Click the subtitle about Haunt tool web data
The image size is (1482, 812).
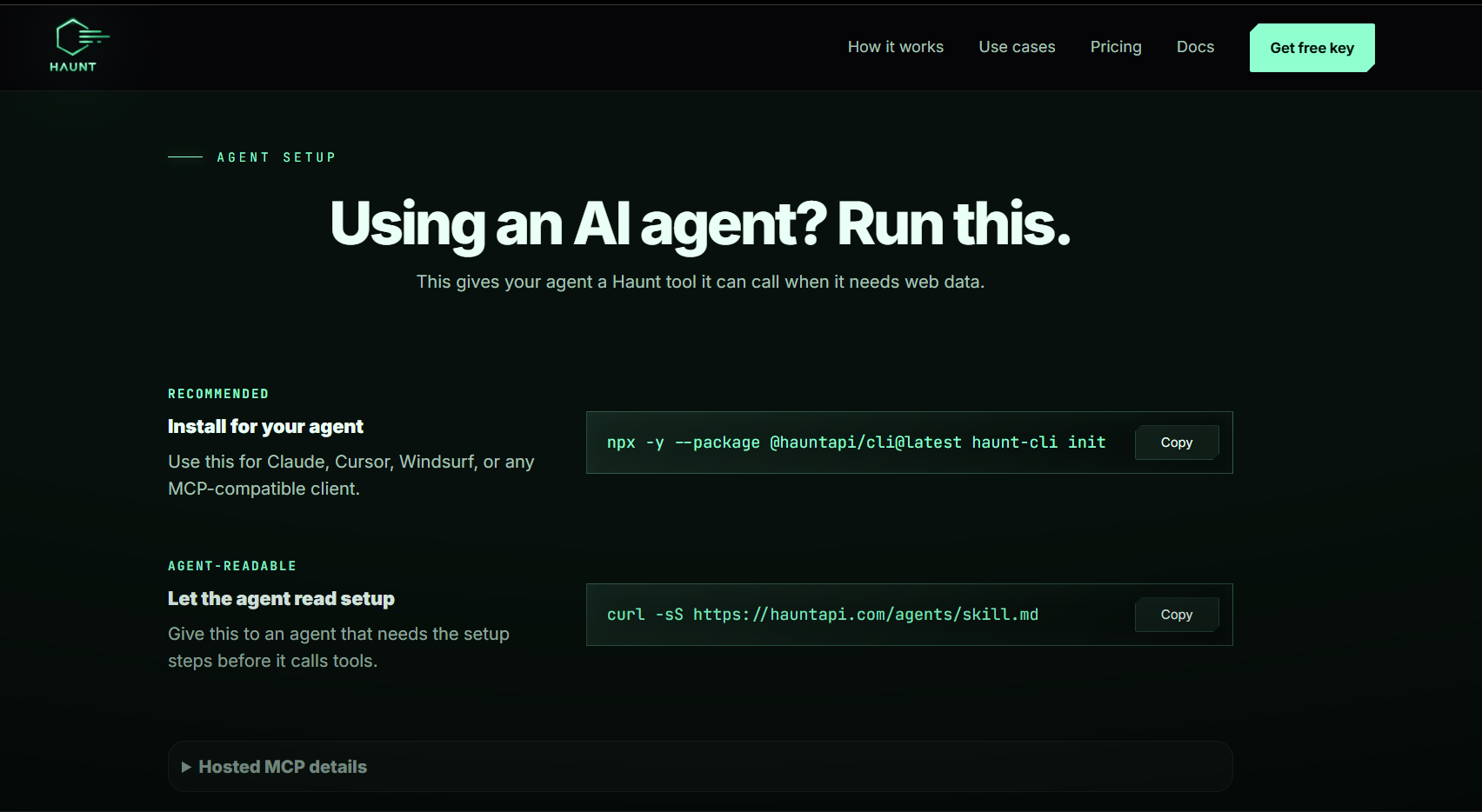click(700, 282)
